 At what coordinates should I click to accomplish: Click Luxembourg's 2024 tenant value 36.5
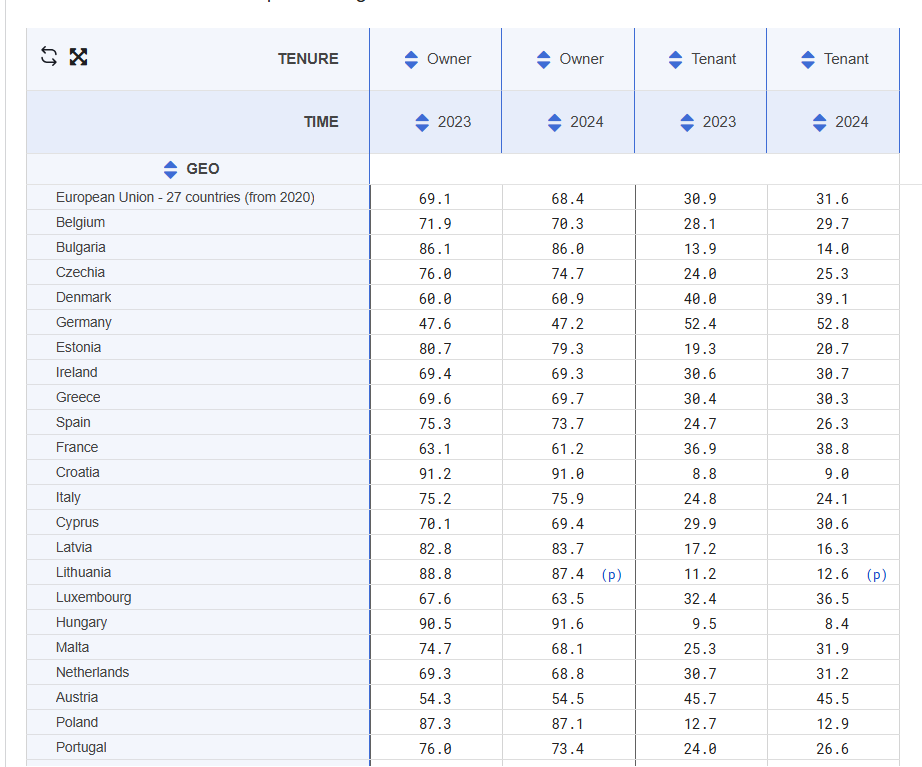832,598
